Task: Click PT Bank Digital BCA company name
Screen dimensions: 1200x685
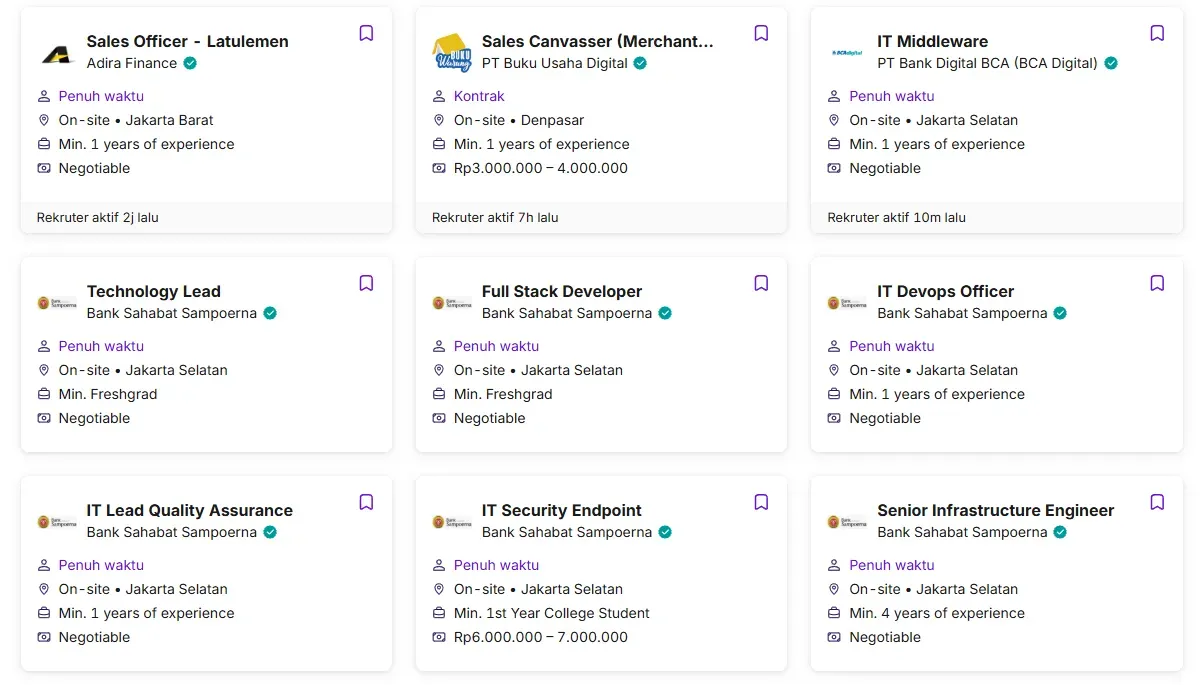Action: pos(987,63)
